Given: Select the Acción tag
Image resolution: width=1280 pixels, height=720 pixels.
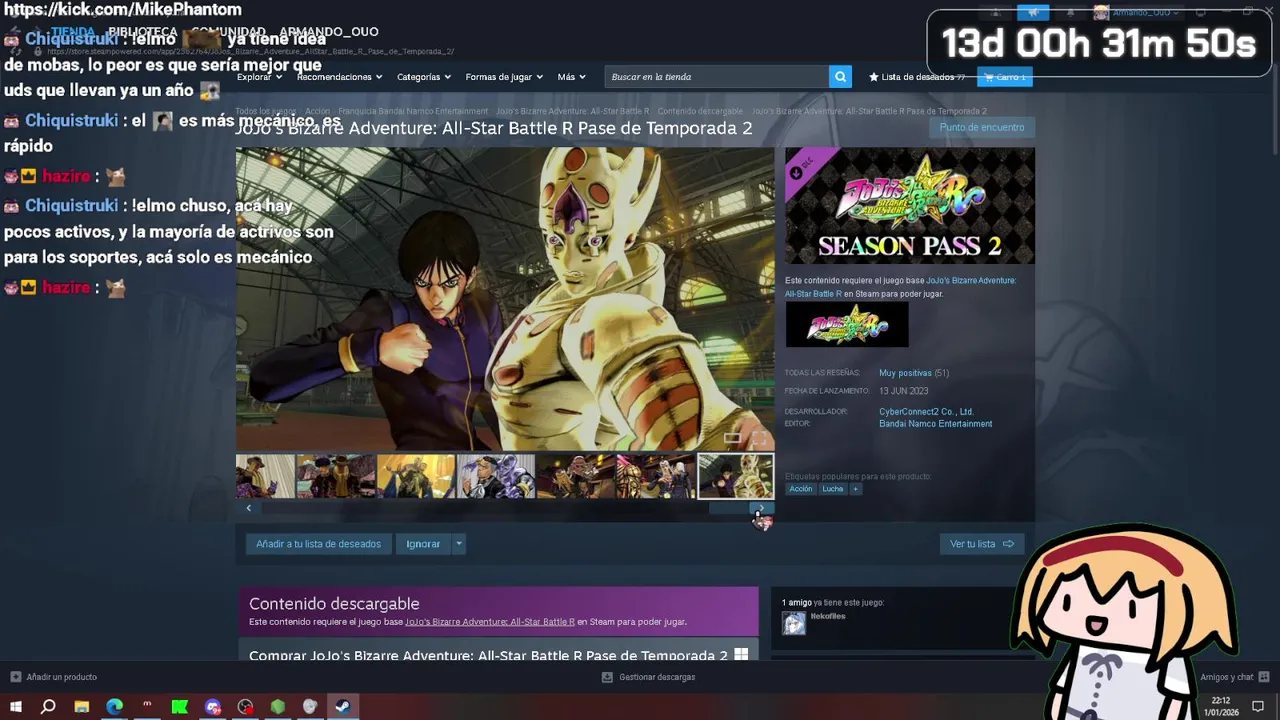Looking at the screenshot, I should (x=801, y=489).
